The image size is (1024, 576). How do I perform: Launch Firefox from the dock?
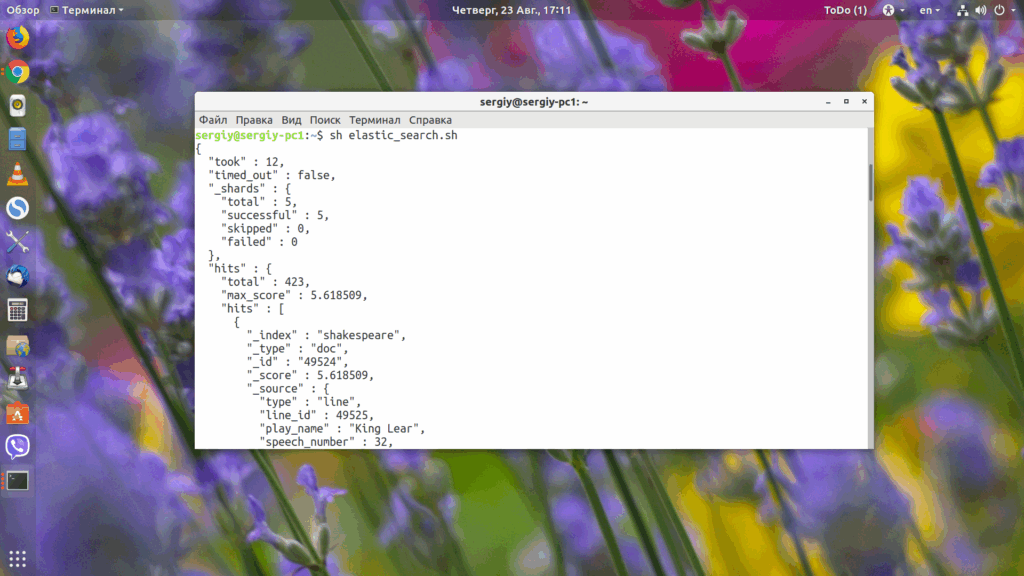coord(18,37)
